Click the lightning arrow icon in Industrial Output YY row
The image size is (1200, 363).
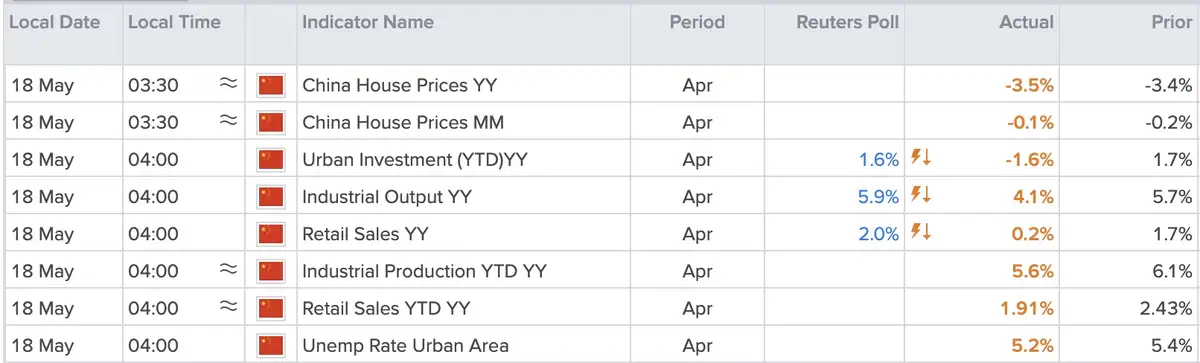(921, 196)
